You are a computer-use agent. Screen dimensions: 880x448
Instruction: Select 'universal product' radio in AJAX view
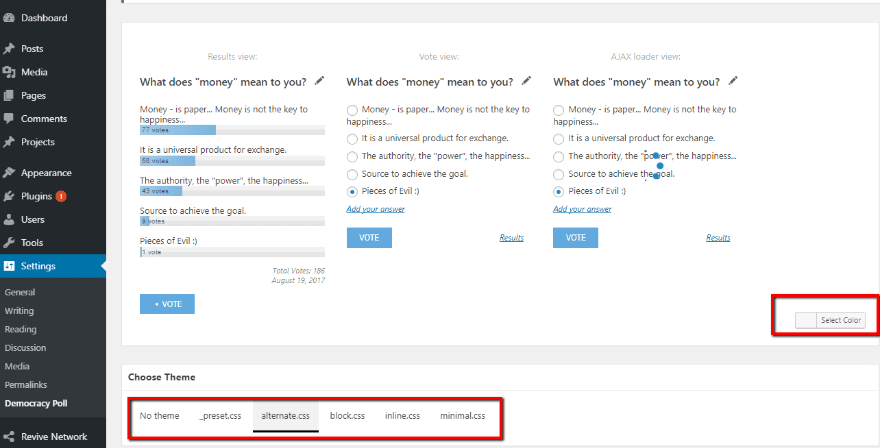point(558,139)
